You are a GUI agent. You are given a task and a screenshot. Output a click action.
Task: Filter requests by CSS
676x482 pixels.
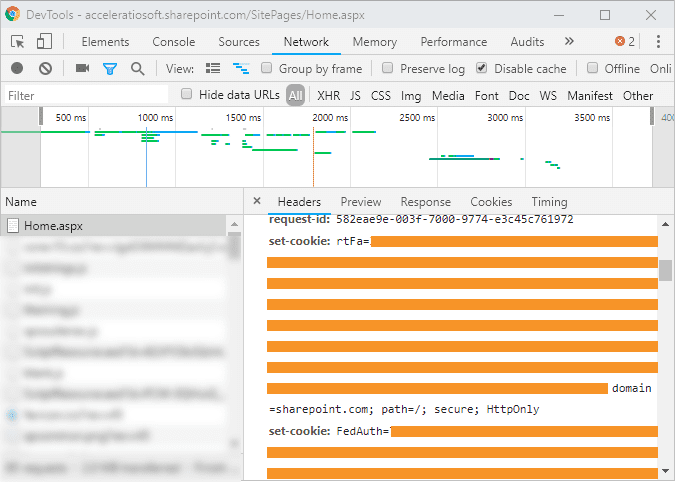click(x=381, y=95)
